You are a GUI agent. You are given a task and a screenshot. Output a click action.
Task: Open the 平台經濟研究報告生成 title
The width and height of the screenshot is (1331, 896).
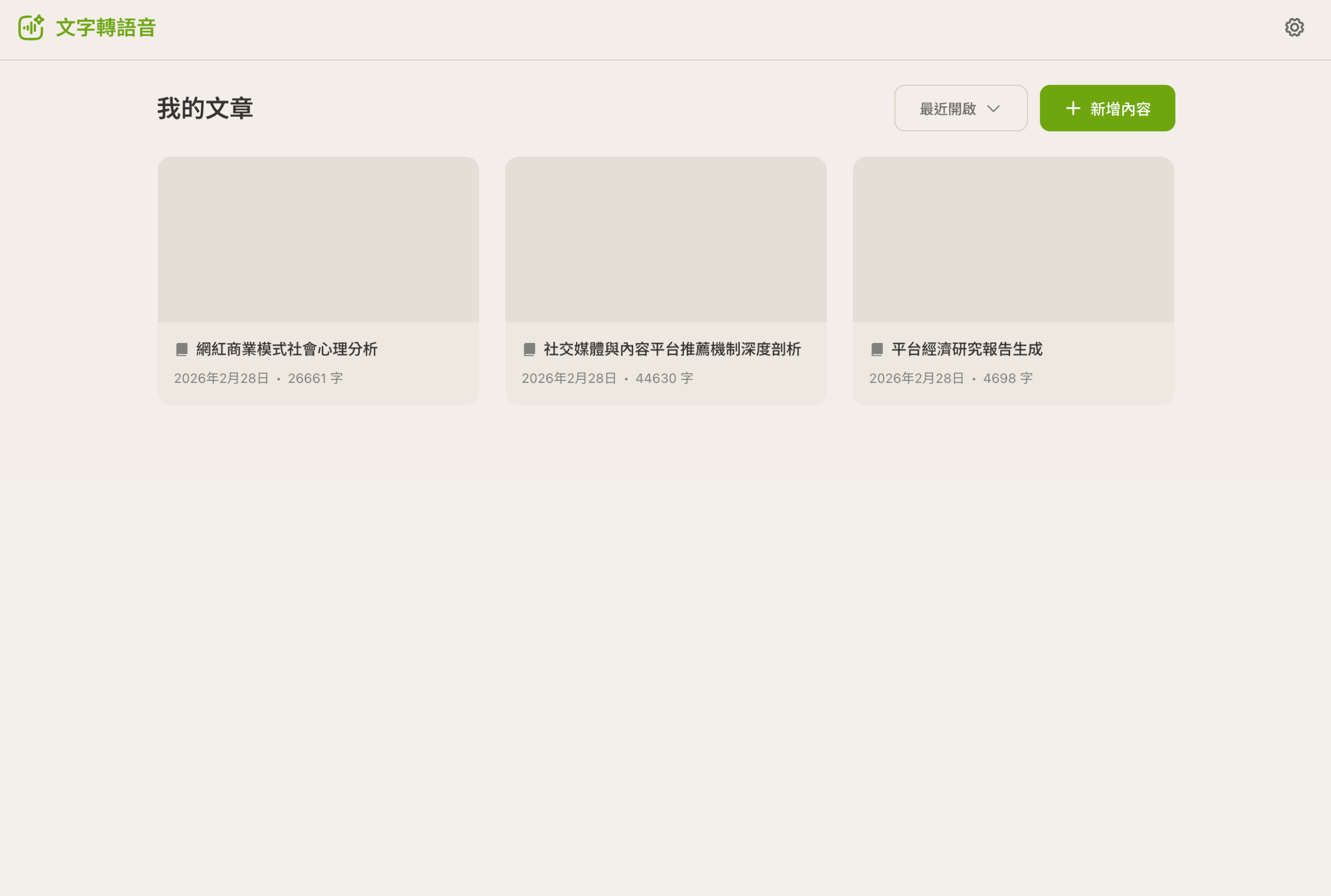pos(967,349)
